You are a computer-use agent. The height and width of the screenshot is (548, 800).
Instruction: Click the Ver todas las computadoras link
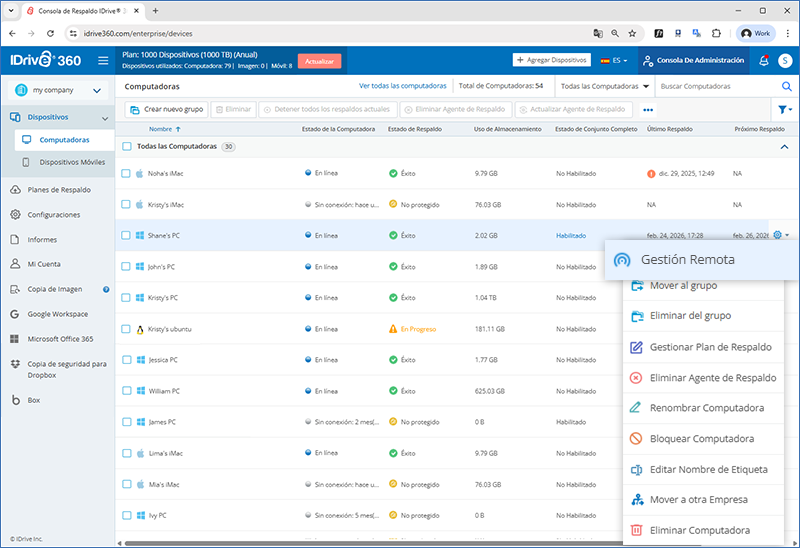(x=401, y=86)
